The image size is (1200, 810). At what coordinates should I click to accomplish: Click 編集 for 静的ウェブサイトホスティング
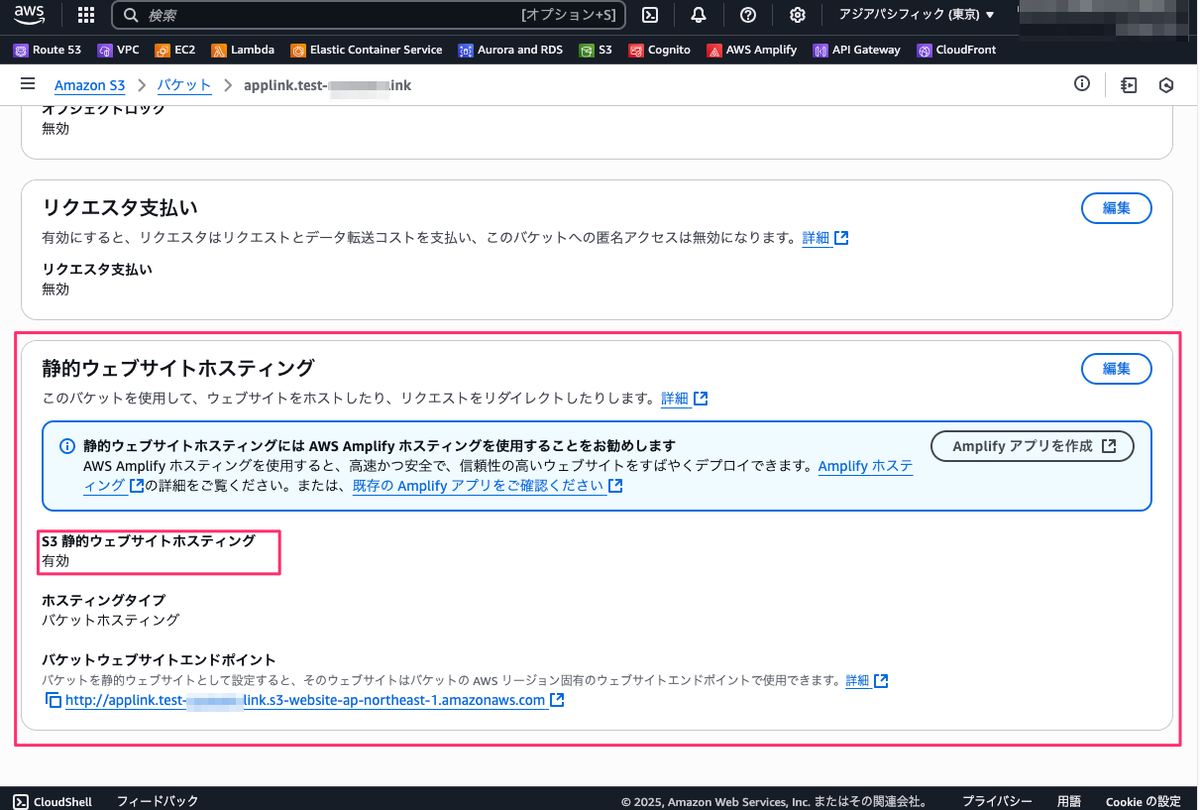(x=1116, y=369)
